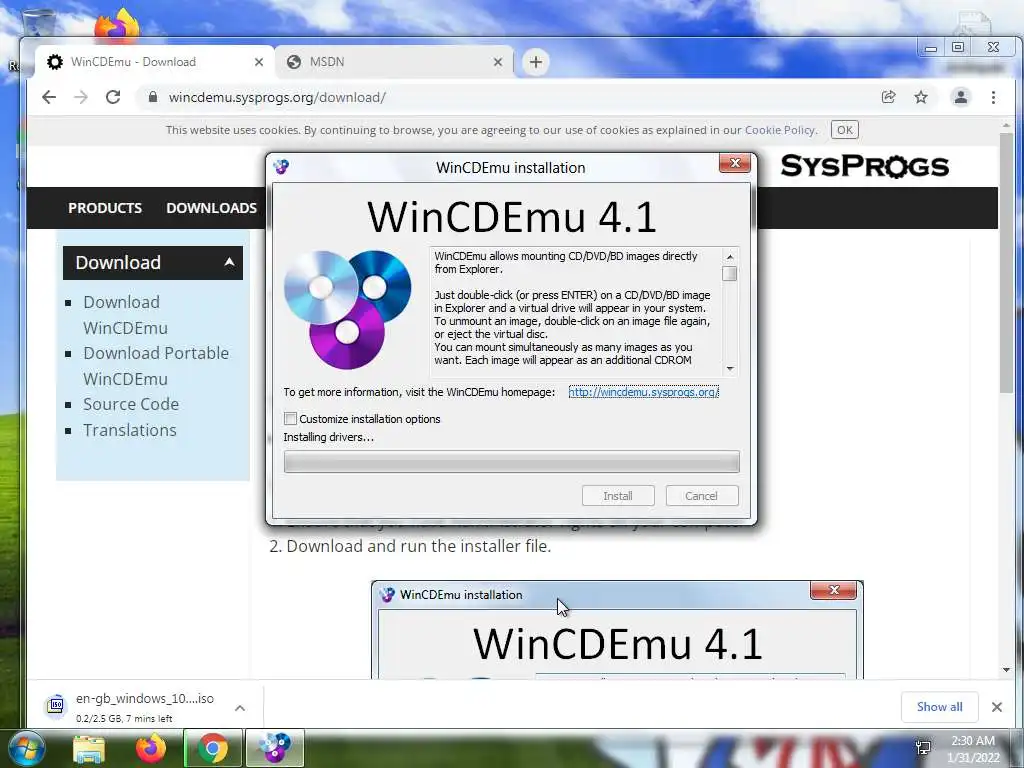1024x768 pixels.
Task: Click the share page icon
Action: coord(888,97)
